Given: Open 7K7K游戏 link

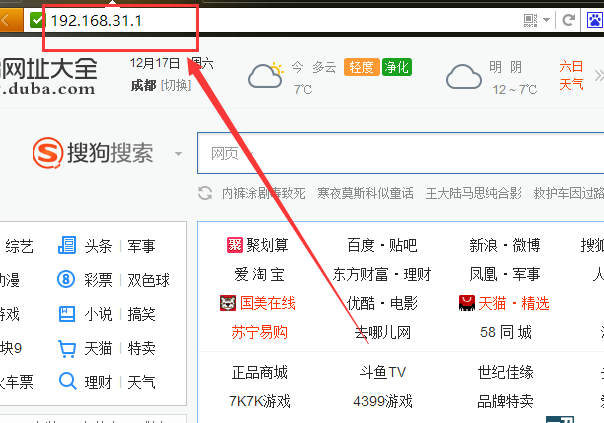Looking at the screenshot, I should click(260, 401).
